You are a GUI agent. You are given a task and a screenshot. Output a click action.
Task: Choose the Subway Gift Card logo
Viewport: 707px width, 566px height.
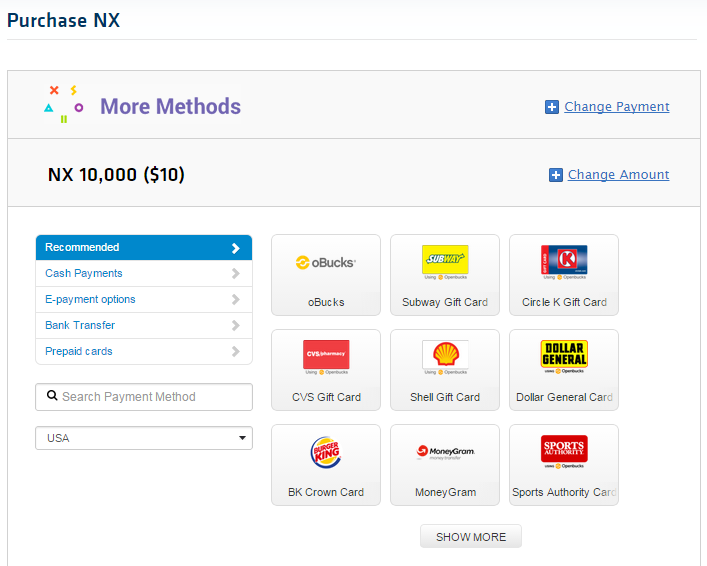(445, 260)
